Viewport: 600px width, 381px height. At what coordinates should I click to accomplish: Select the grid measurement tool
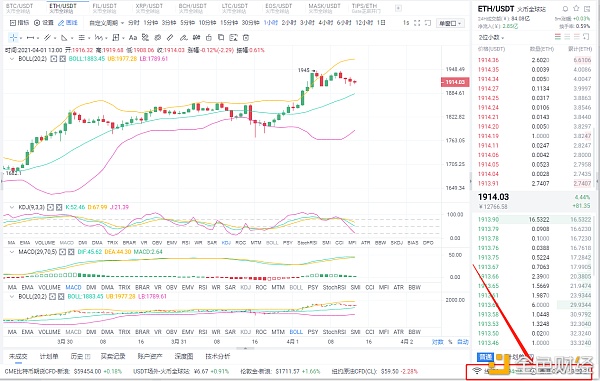(116, 37)
